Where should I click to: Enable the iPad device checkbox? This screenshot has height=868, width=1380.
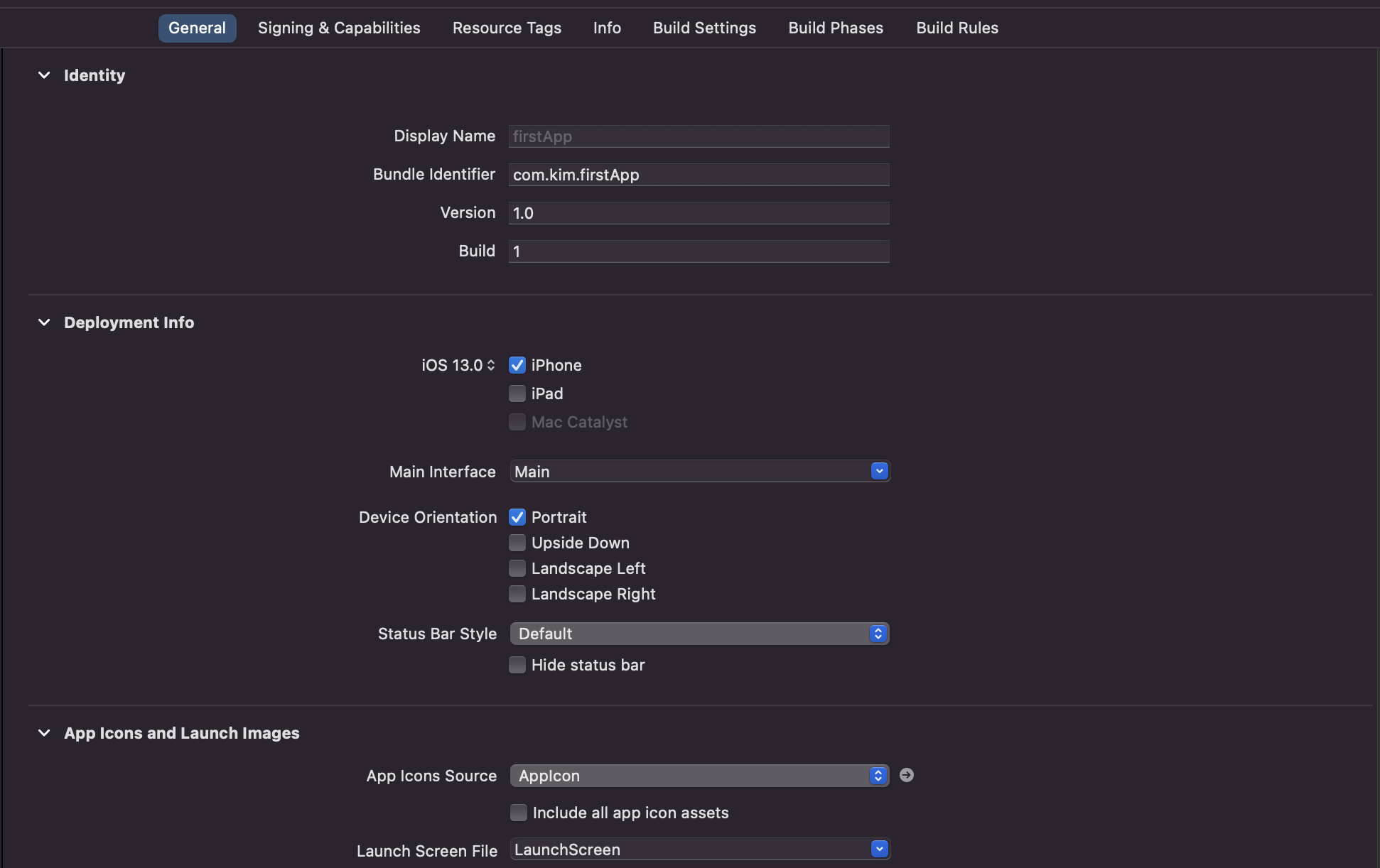517,394
